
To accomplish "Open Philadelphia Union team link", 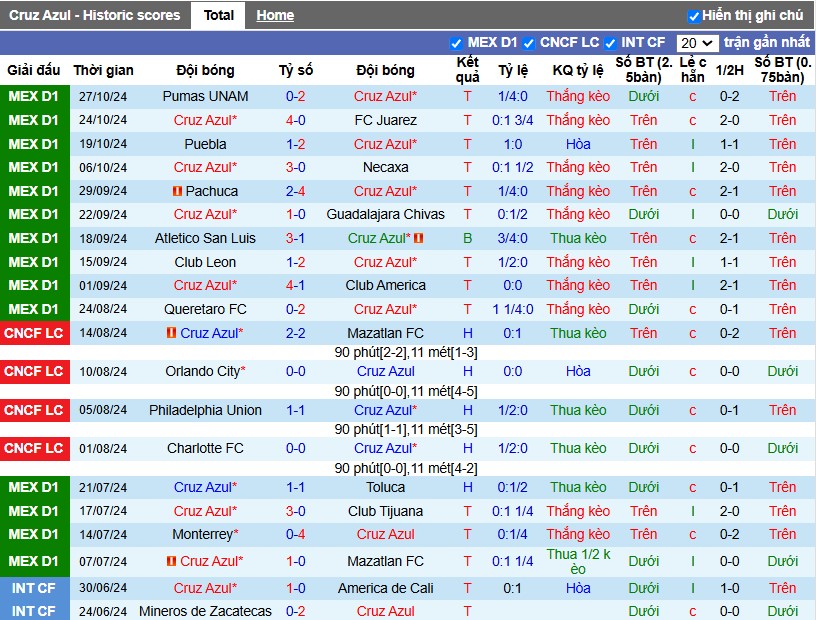I will pos(205,410).
